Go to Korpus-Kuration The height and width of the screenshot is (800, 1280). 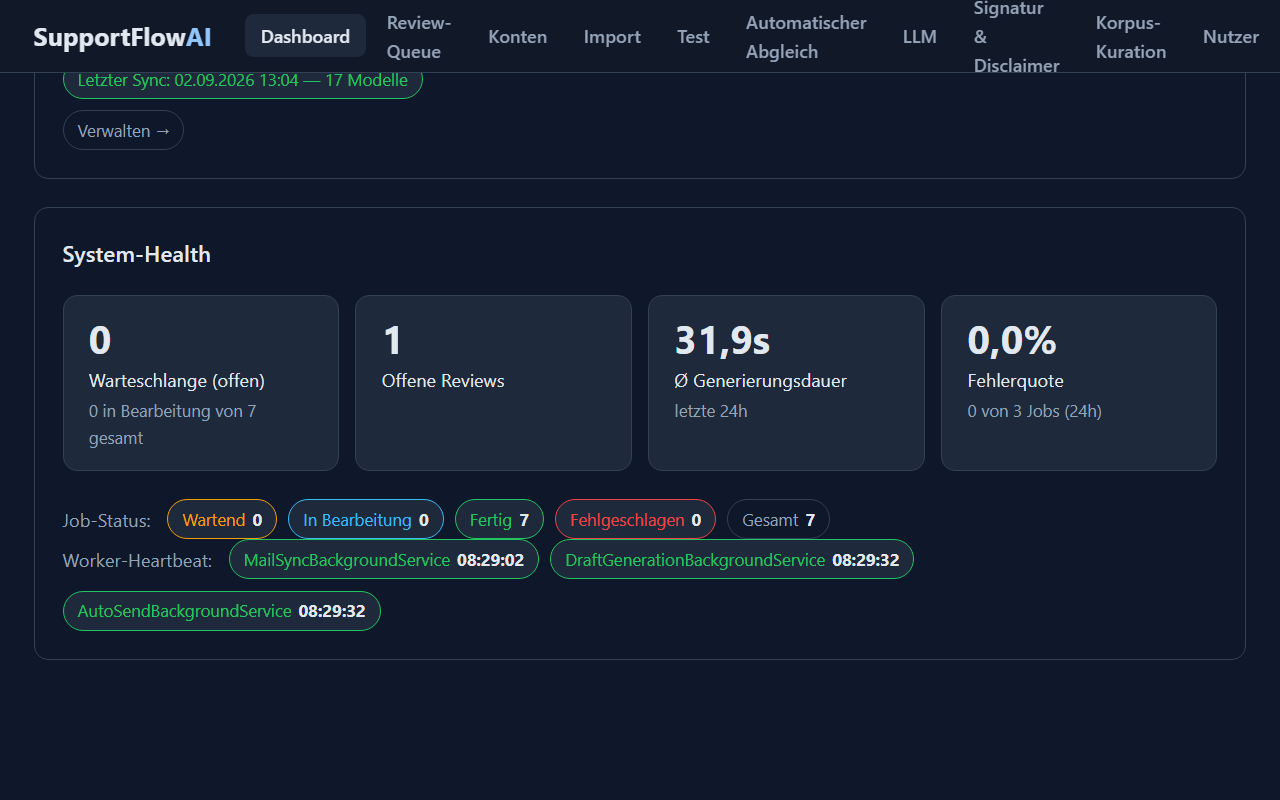click(1131, 37)
